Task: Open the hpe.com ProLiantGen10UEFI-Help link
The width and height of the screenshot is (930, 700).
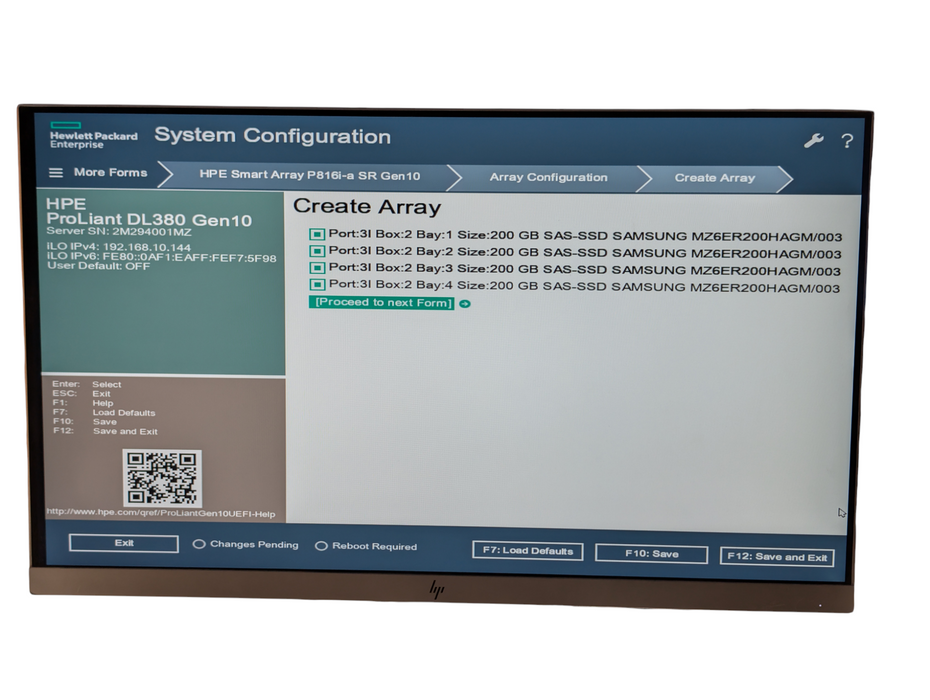Action: pyautogui.click(x=161, y=513)
